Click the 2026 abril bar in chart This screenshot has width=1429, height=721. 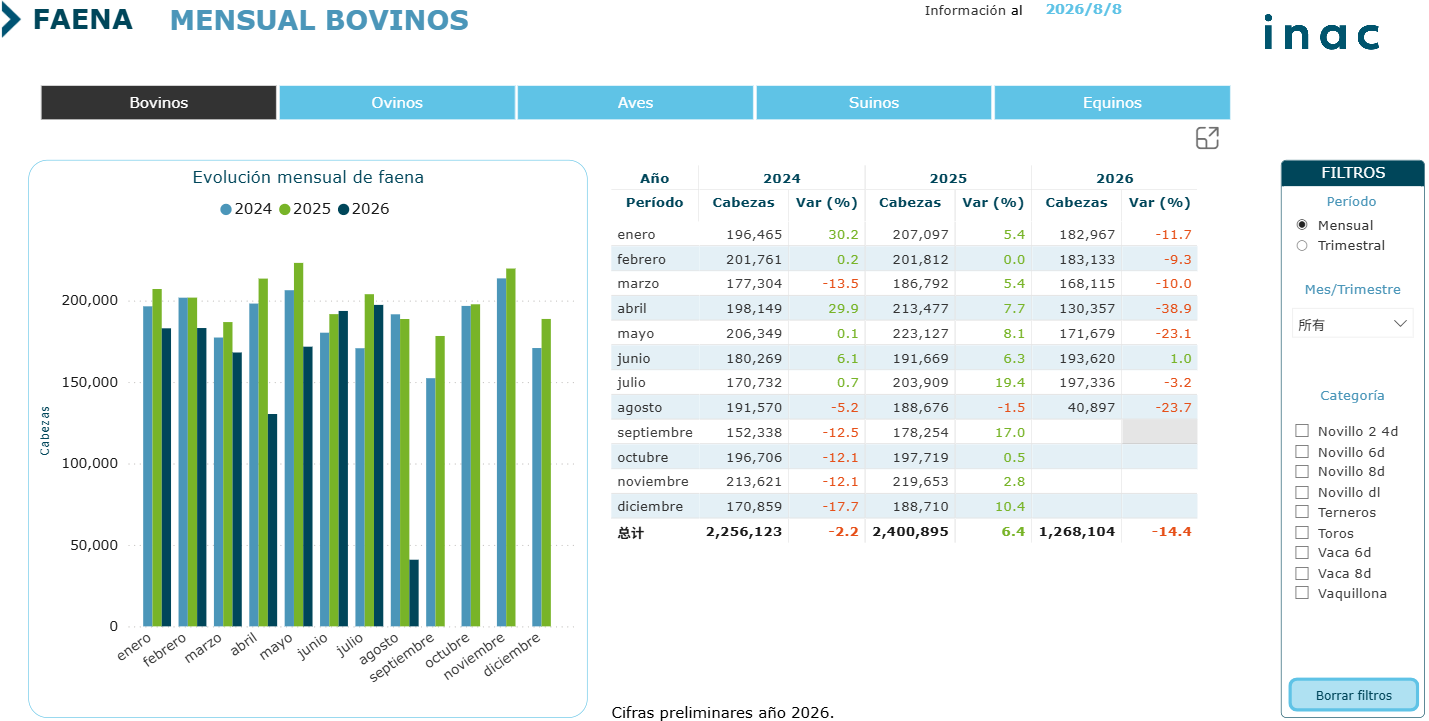click(x=272, y=520)
